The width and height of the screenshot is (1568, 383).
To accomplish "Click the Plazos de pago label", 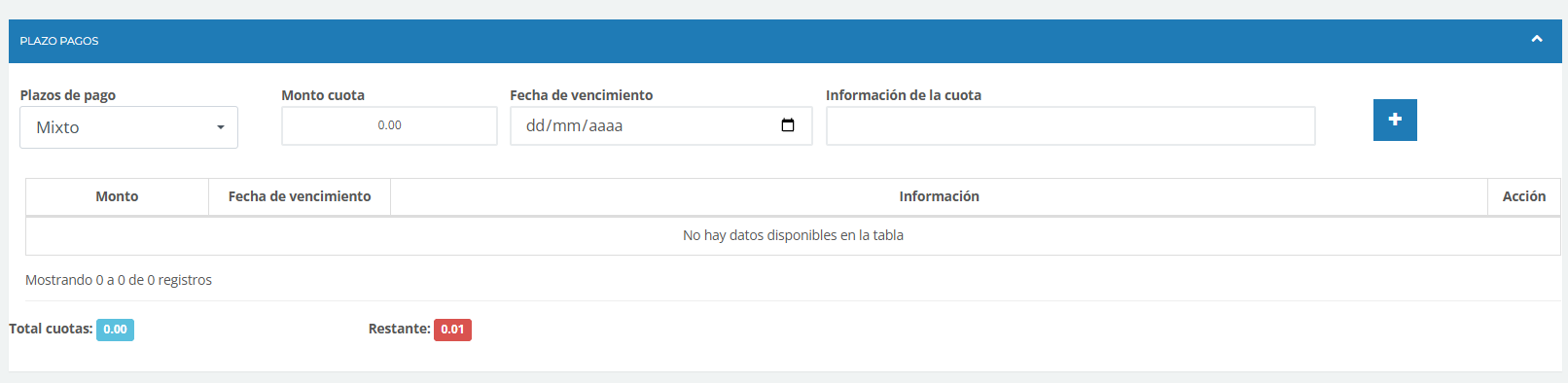I will pyautogui.click(x=68, y=95).
